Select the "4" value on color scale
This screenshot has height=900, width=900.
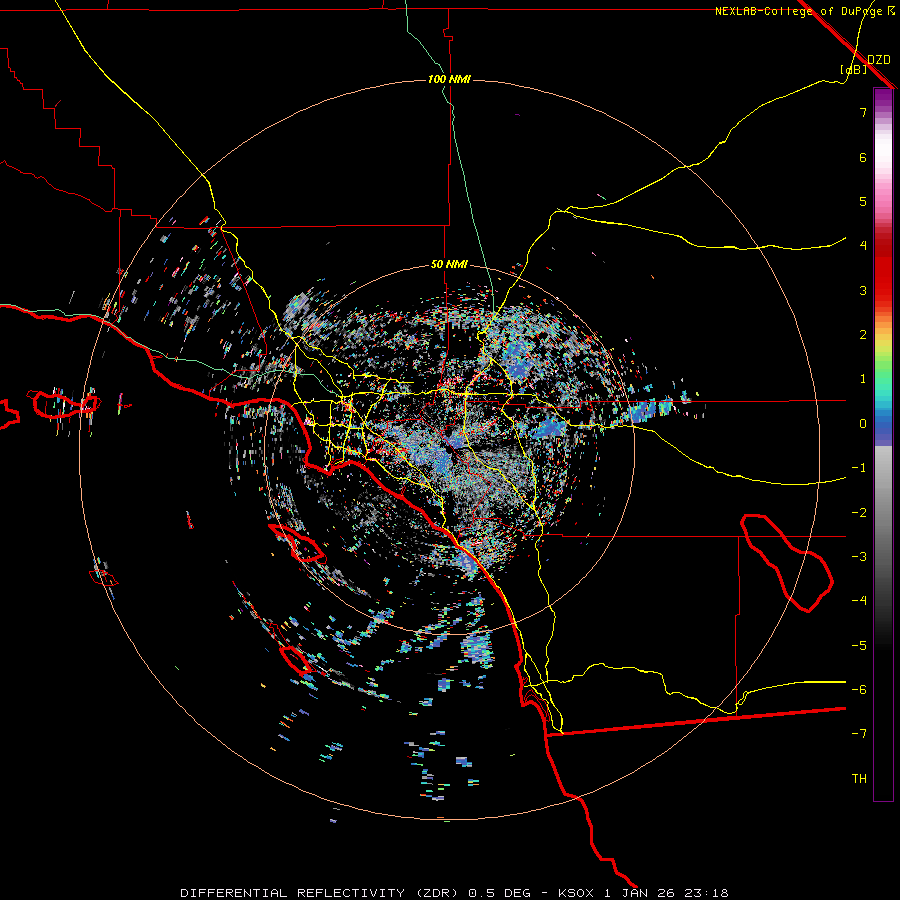click(863, 246)
